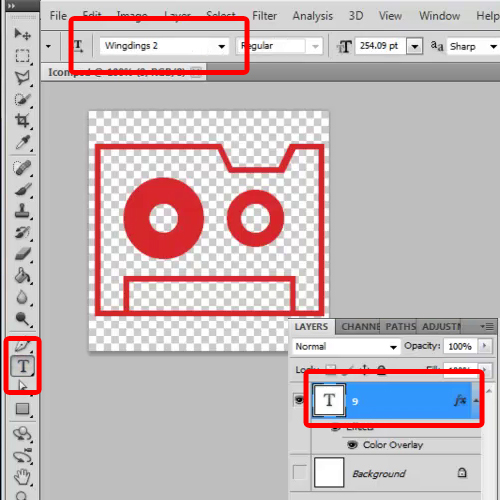
Task: Open the font size dropdown arrow
Action: click(415, 46)
